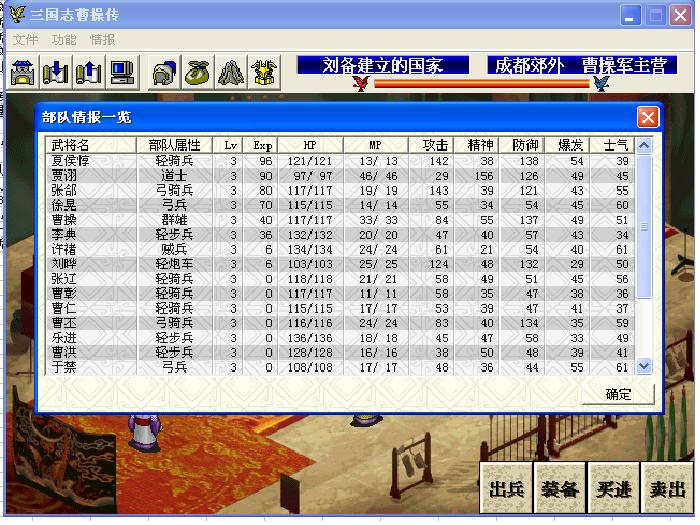The image size is (700, 525).
Task: Sort by 部队属性 column header
Action: pos(174,145)
